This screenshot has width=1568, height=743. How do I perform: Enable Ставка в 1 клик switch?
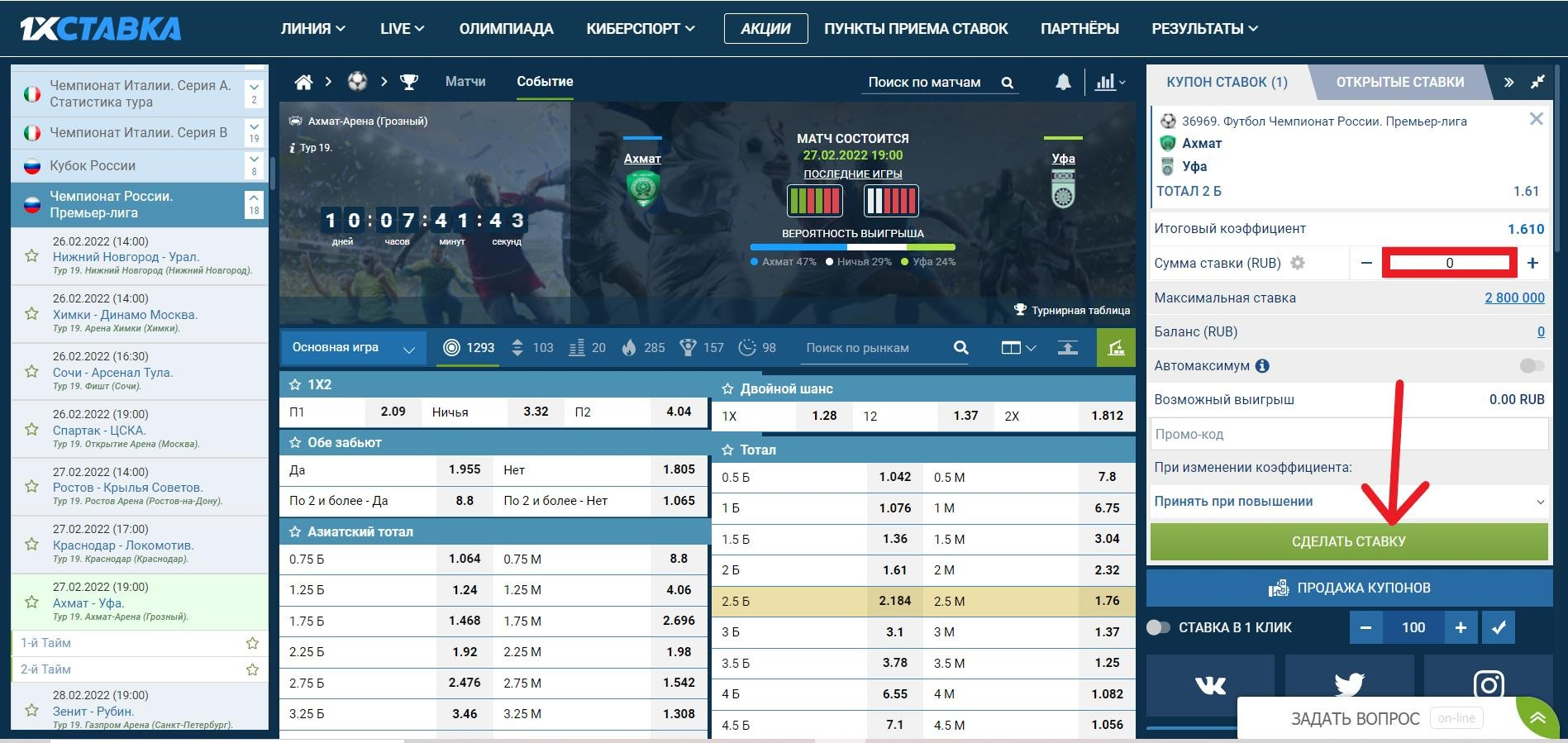click(1159, 627)
